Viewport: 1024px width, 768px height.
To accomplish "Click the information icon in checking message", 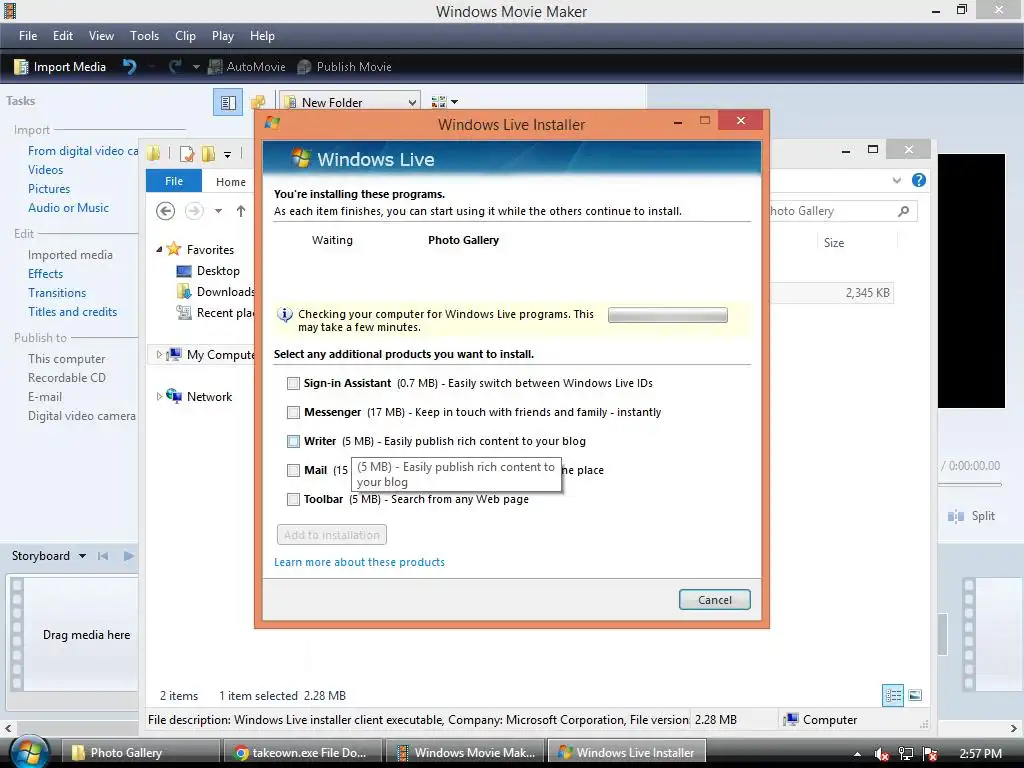I will 285,315.
